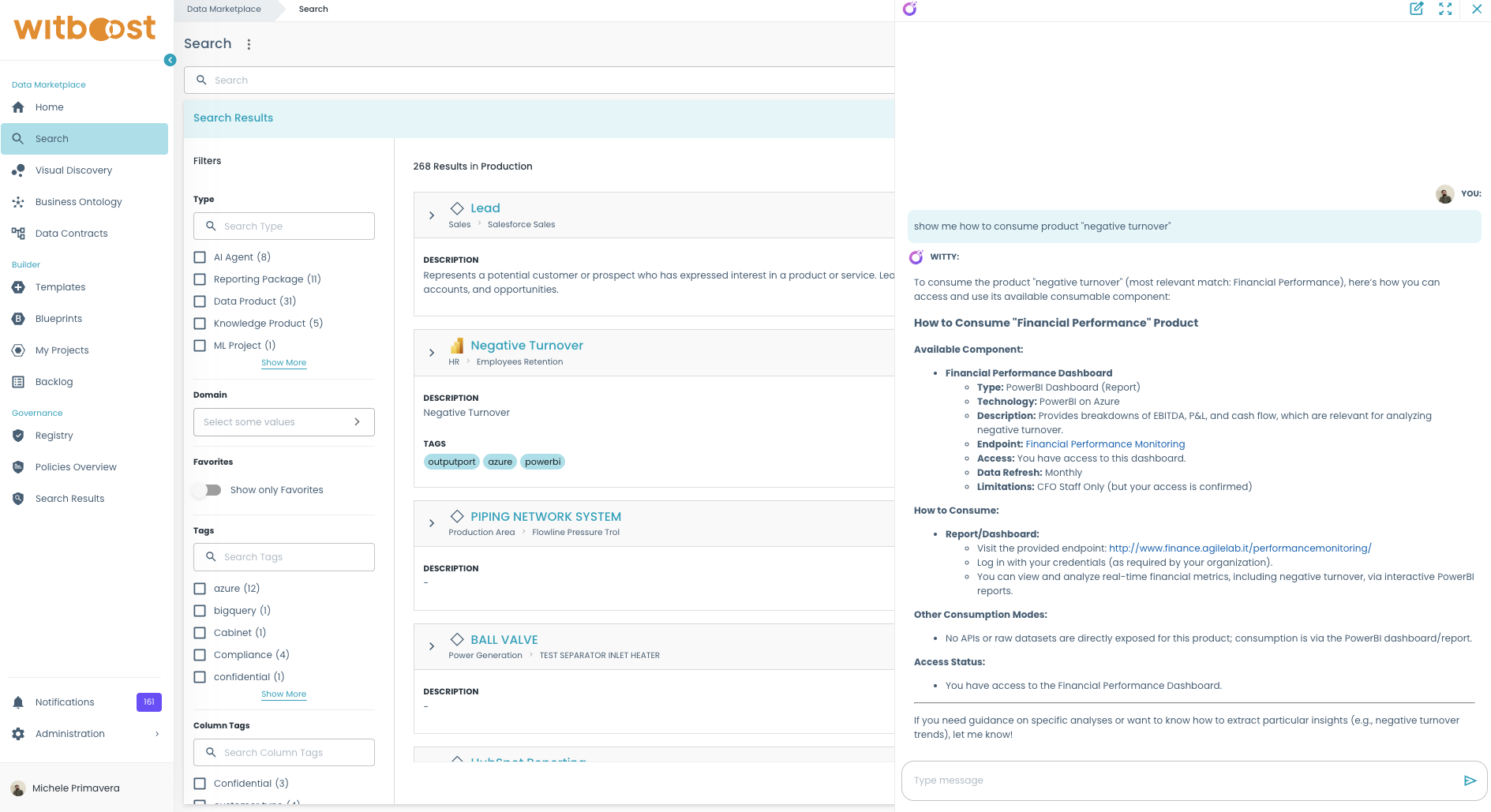The image size is (1491, 812).
Task: Open Notifications from the bell icon
Action: (x=18, y=702)
